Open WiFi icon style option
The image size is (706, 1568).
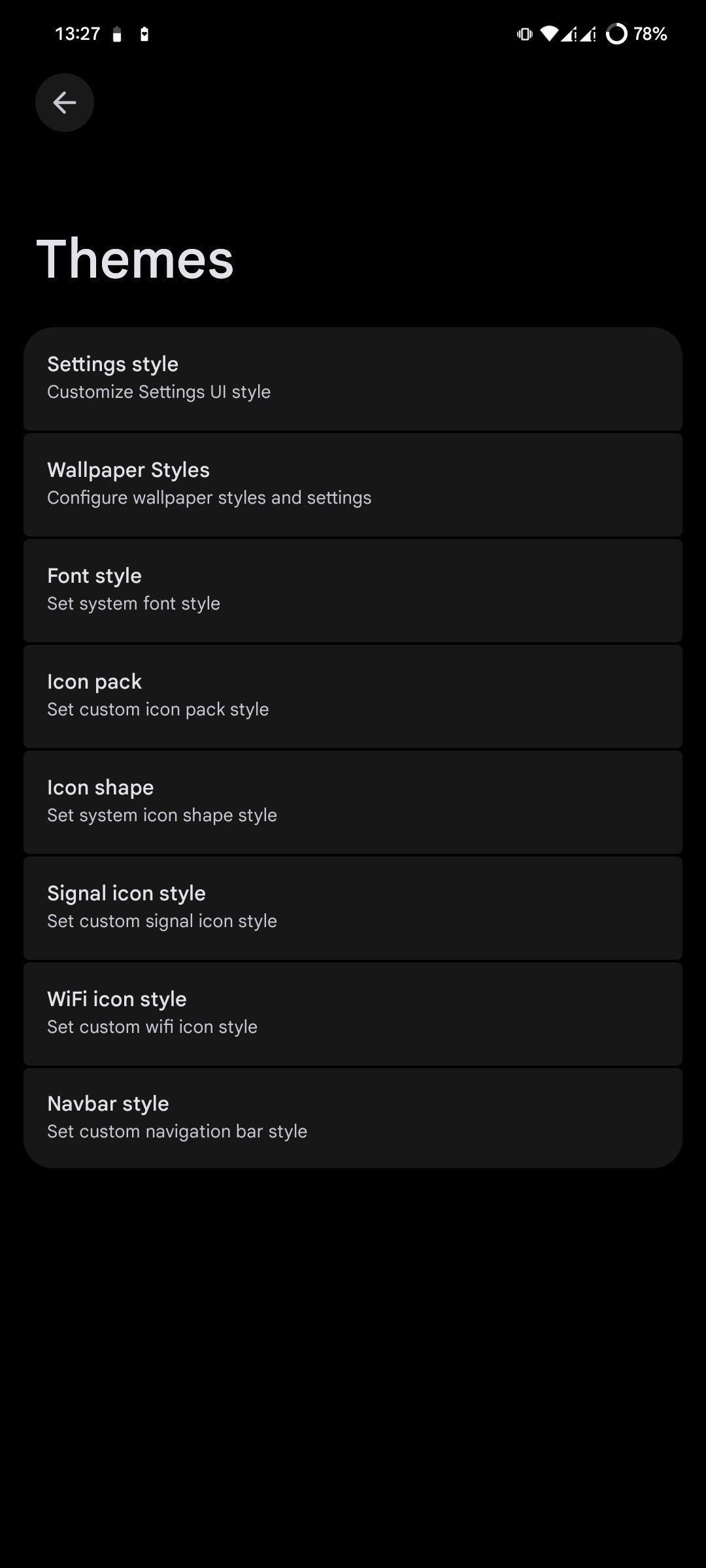[353, 1013]
